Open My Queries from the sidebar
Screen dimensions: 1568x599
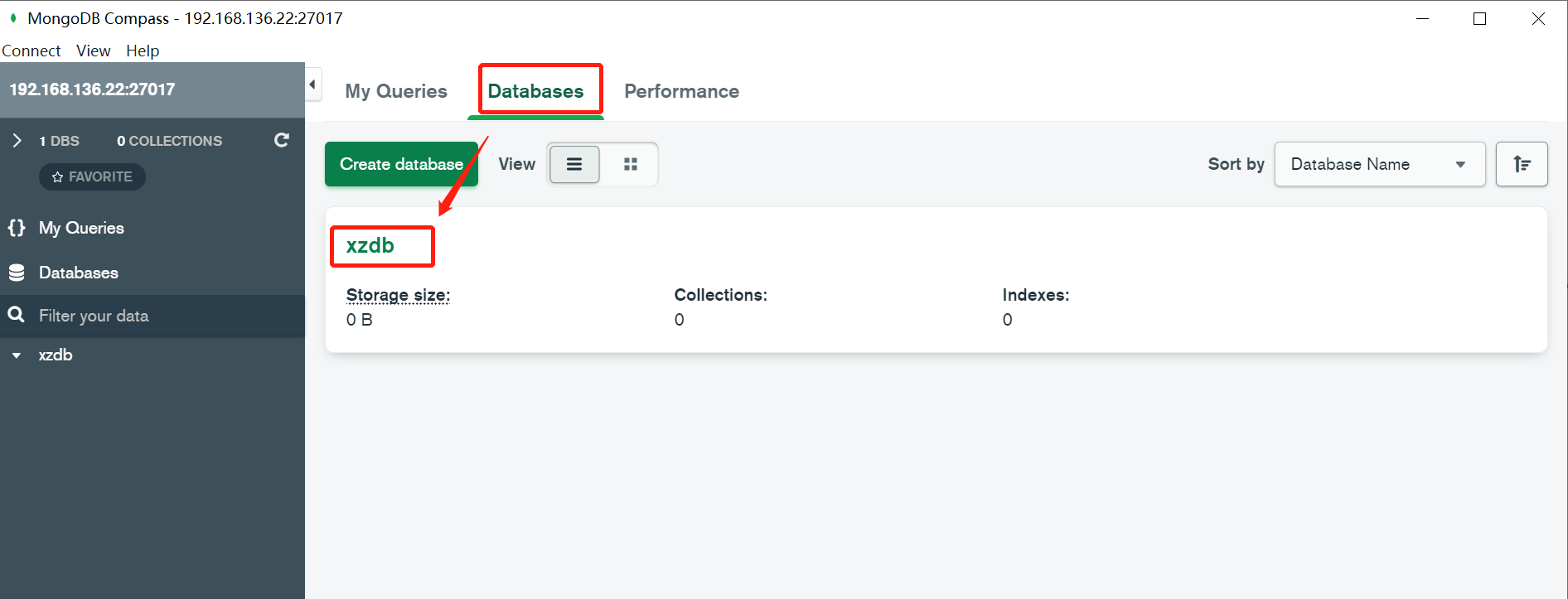[81, 228]
